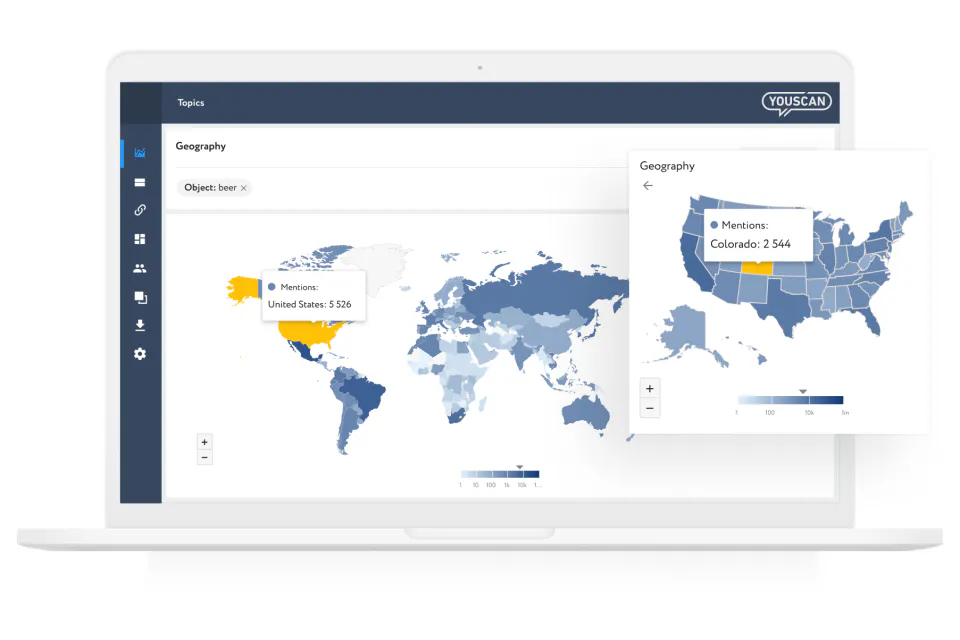Go back using the Geography panel arrow
This screenshot has width=960, height=640.
click(648, 186)
